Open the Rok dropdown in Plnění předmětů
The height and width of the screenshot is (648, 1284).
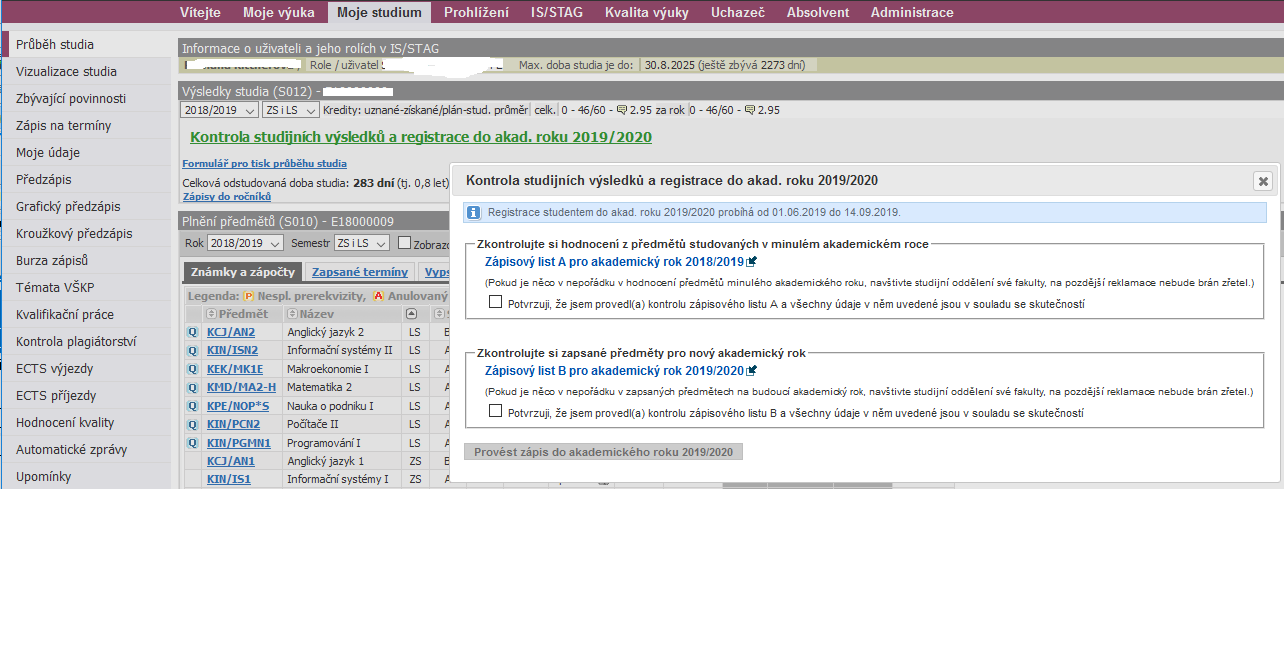pos(245,243)
